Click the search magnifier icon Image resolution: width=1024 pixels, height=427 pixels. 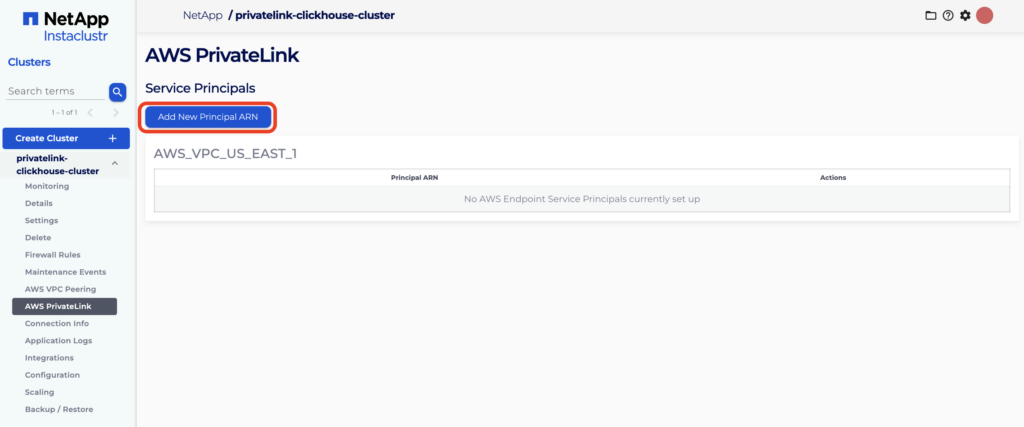pos(117,92)
